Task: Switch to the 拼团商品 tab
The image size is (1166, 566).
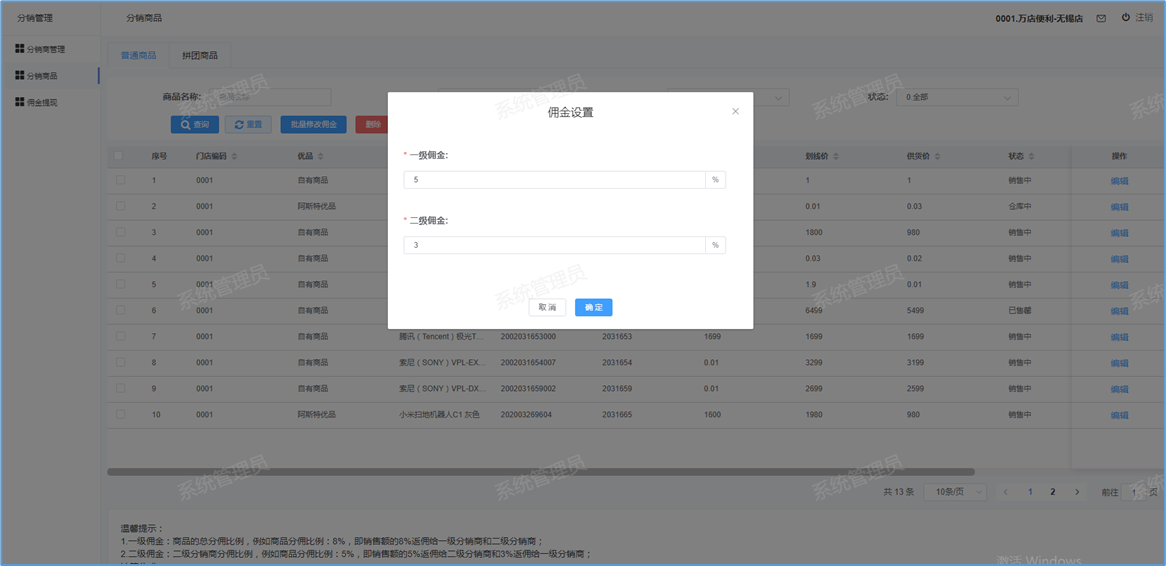Action: (x=200, y=56)
